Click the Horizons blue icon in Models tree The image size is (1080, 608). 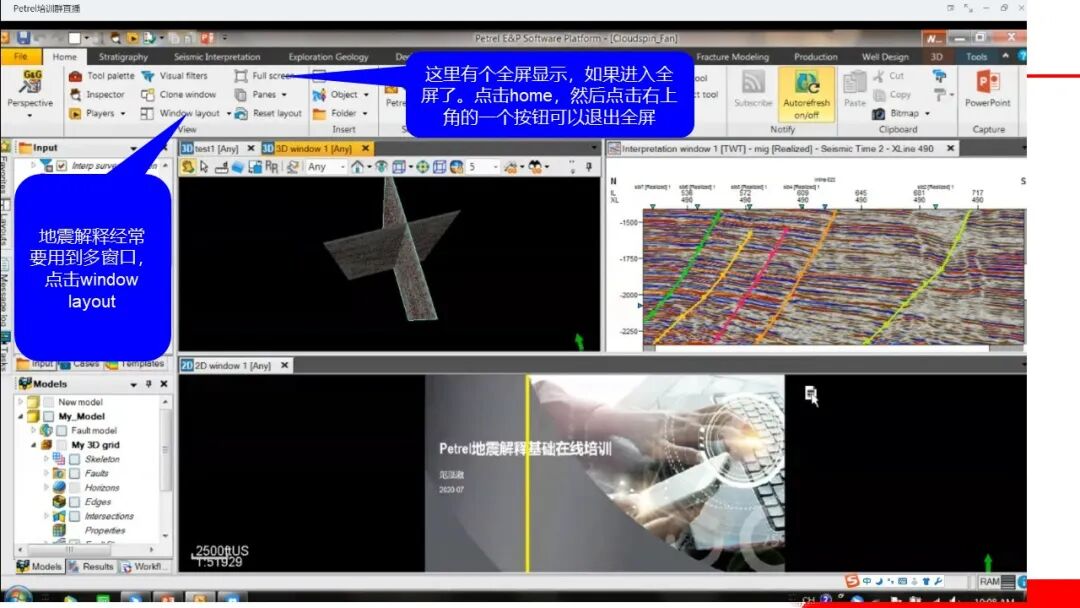(x=59, y=488)
